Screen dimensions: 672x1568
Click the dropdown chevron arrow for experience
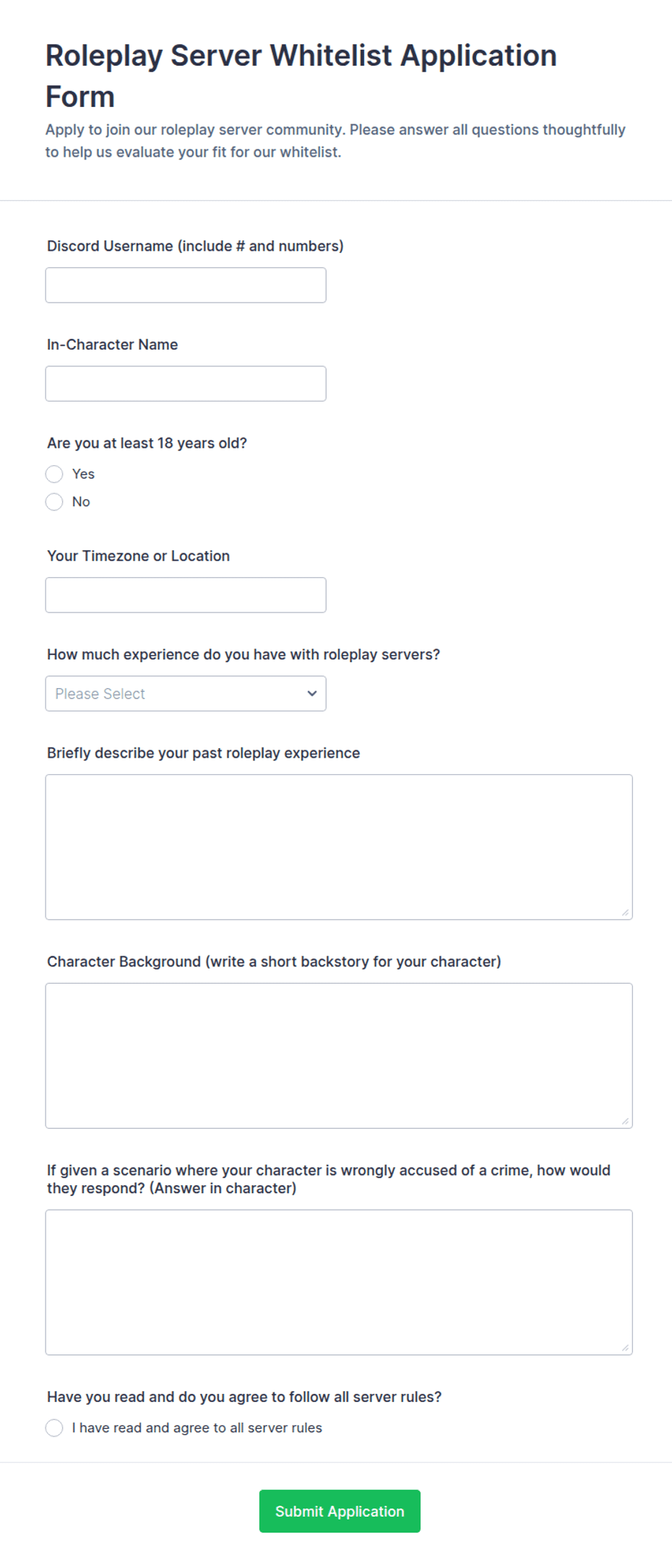312,693
